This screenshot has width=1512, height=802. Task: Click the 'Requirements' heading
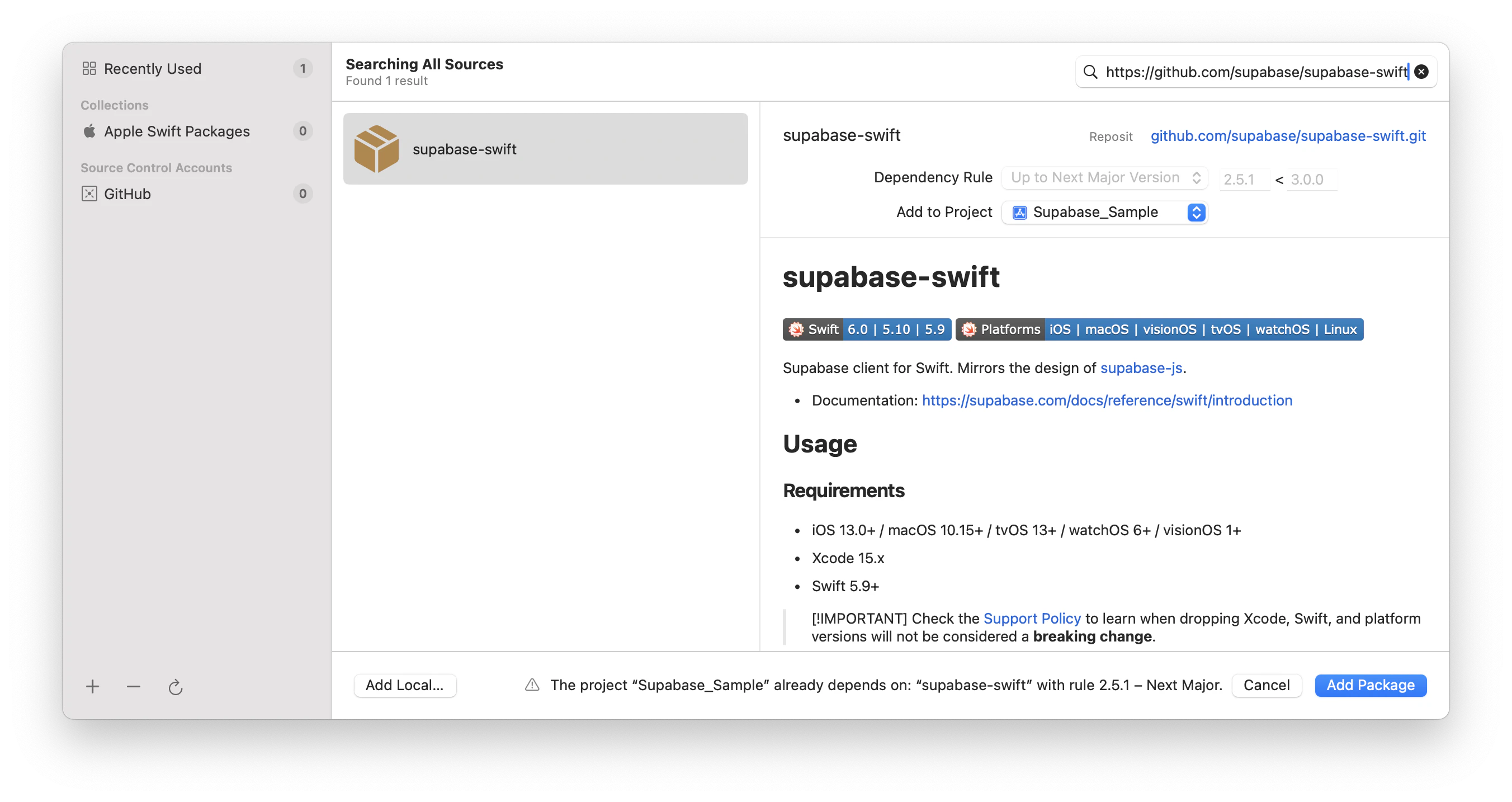coord(843,490)
